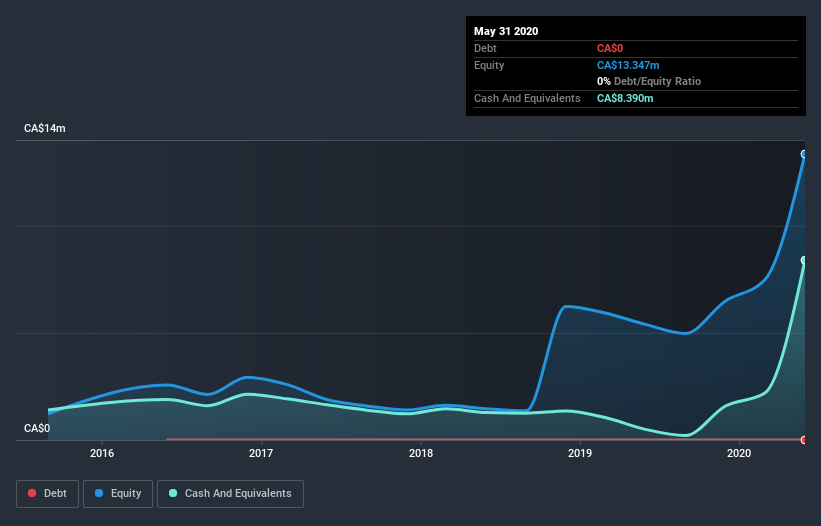Click the CA$13.347m equity value
This screenshot has width=821, height=526.
pyautogui.click(x=628, y=65)
